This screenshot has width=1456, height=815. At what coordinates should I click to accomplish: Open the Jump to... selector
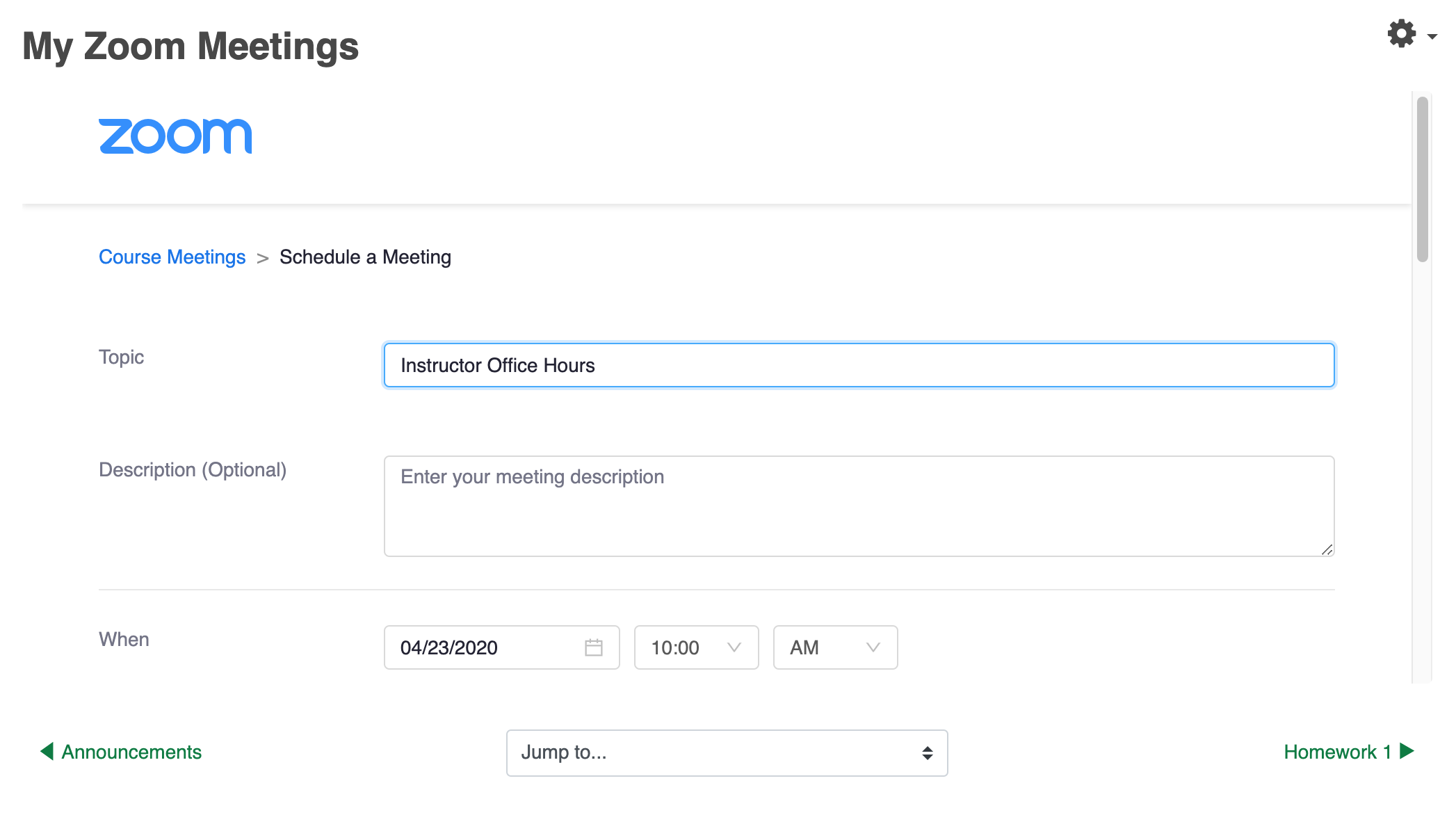726,753
